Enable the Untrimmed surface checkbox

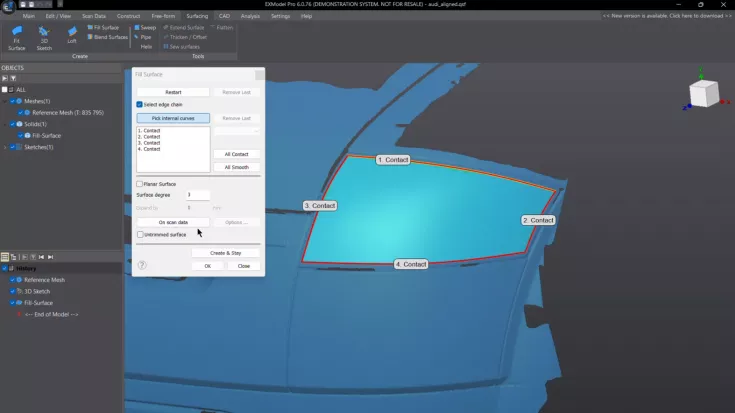pos(140,234)
